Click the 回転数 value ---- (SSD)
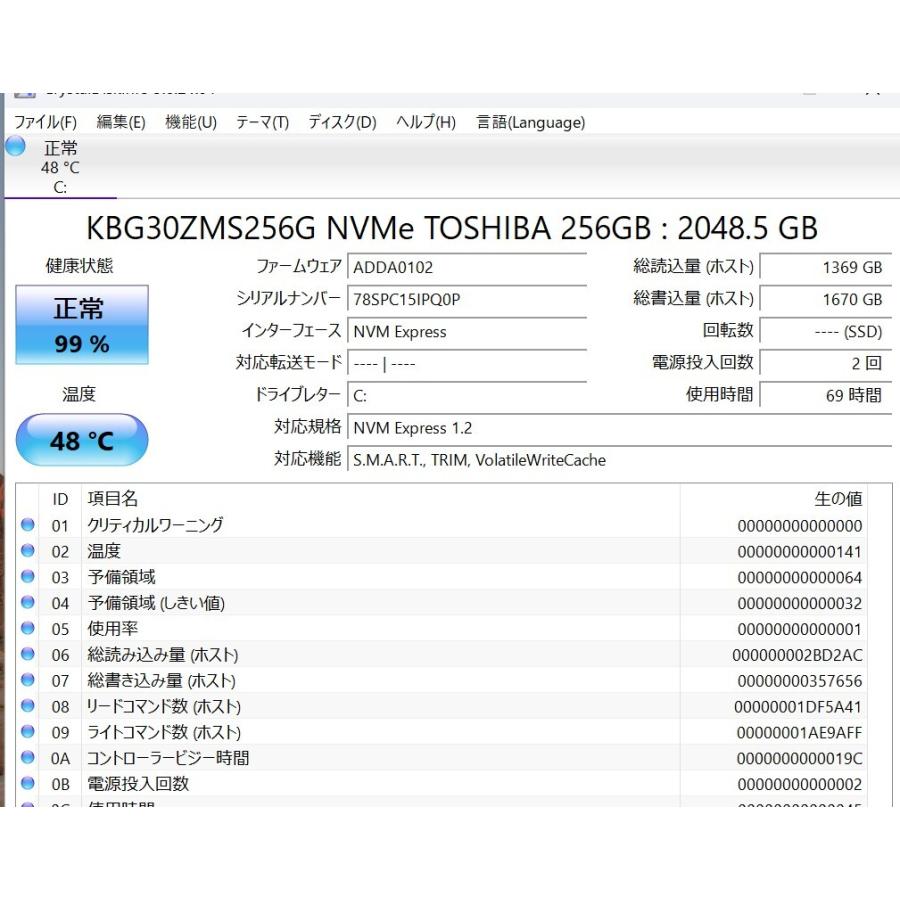Image resolution: width=900 pixels, height=900 pixels. point(825,331)
